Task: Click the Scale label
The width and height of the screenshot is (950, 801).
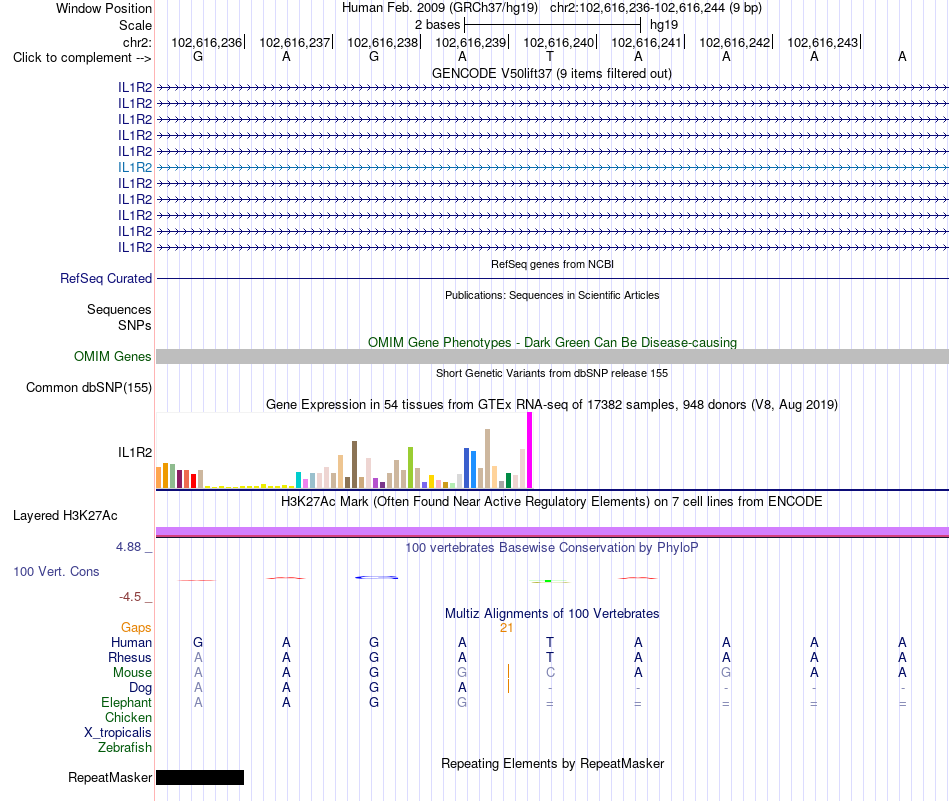Action: (x=135, y=25)
